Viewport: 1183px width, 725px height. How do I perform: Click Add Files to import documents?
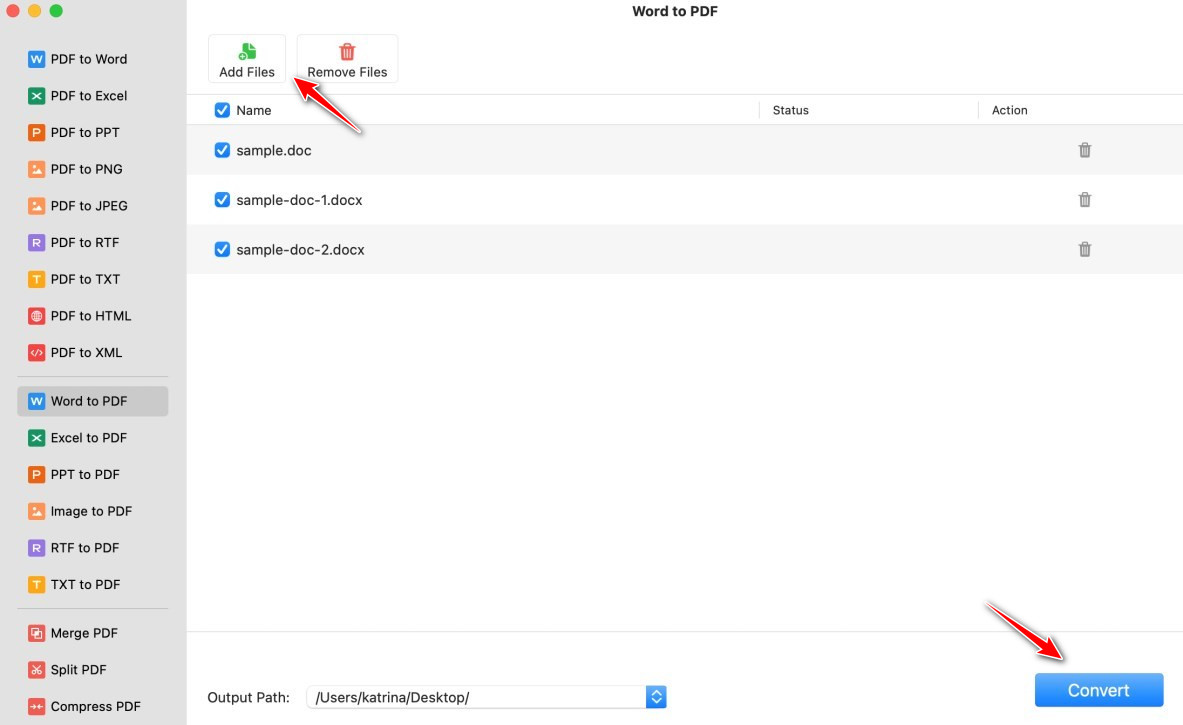(247, 58)
